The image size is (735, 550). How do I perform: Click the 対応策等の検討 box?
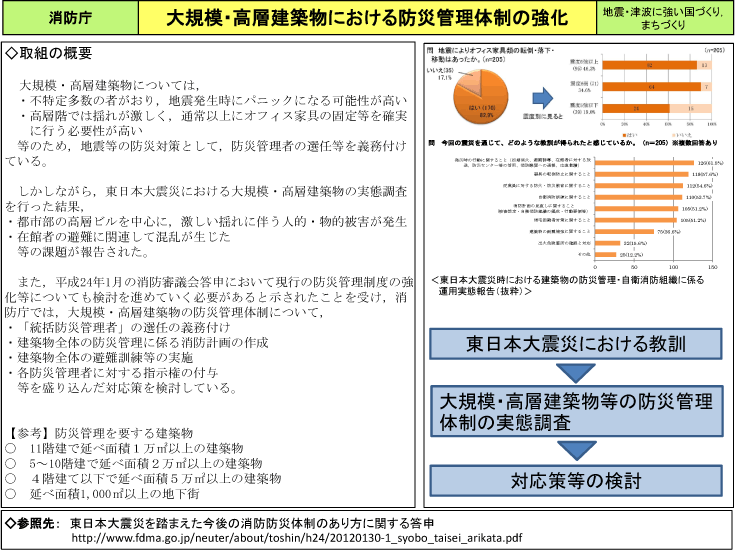point(576,481)
